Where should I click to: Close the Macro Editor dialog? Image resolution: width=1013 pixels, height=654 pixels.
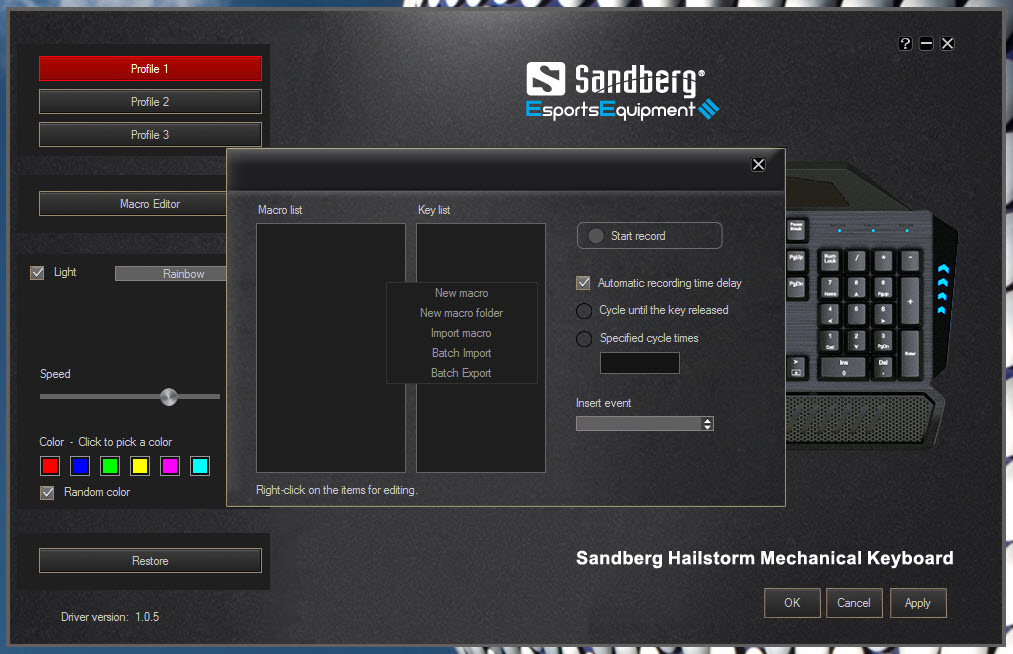point(758,164)
